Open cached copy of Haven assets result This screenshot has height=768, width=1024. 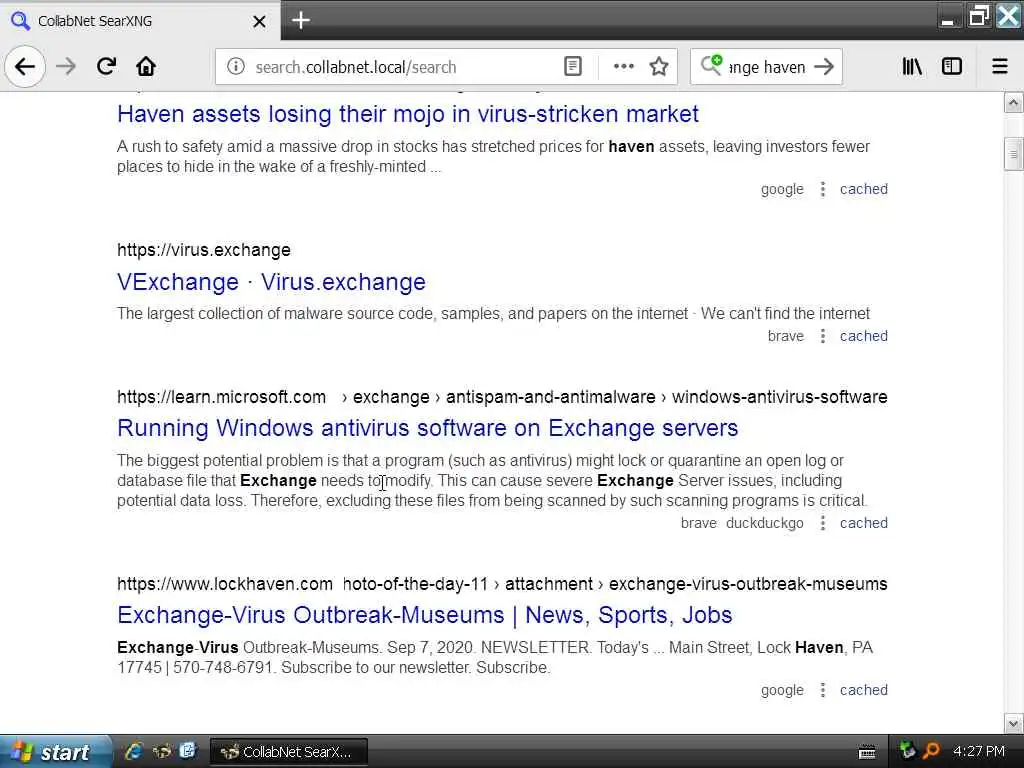pyautogui.click(x=863, y=189)
